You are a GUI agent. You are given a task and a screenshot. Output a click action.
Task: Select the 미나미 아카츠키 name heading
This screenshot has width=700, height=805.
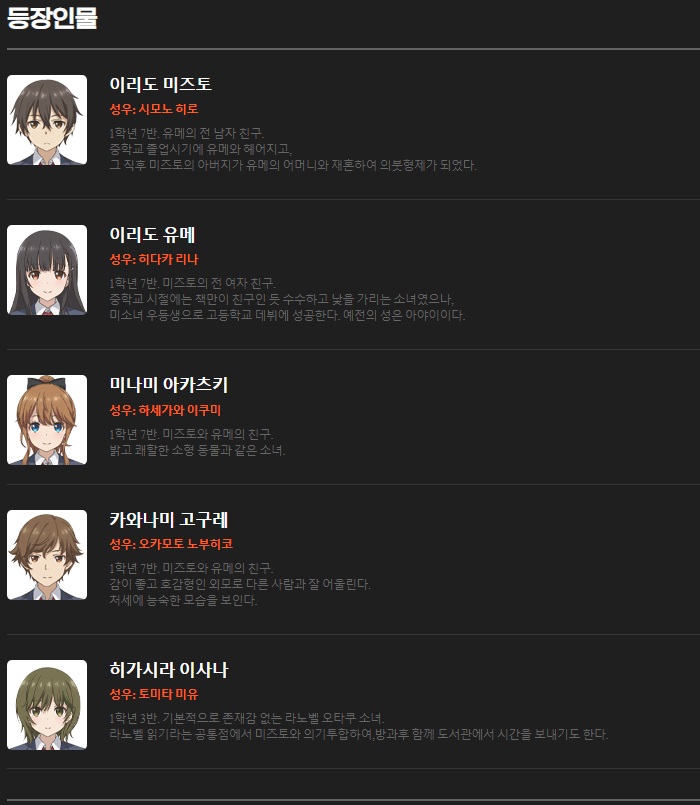point(168,385)
